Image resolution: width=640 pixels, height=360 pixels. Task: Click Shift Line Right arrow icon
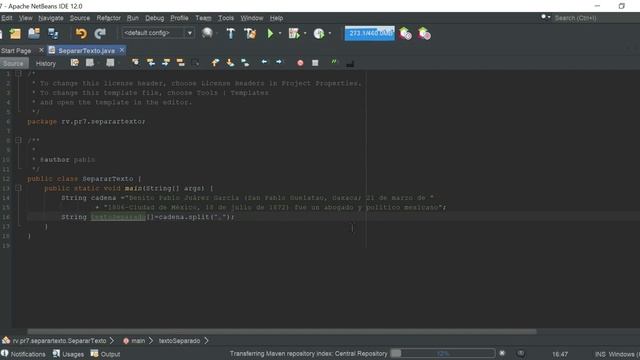click(279, 62)
